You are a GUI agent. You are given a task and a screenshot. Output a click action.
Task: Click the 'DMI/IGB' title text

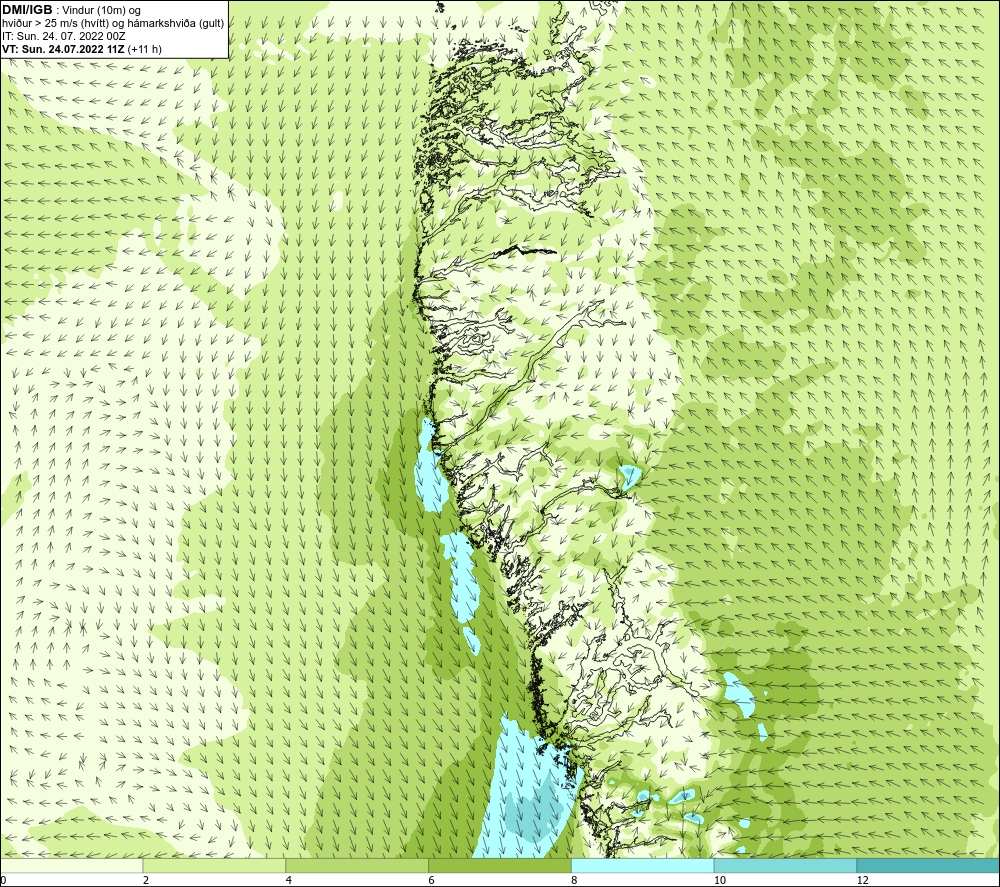[x=27, y=10]
